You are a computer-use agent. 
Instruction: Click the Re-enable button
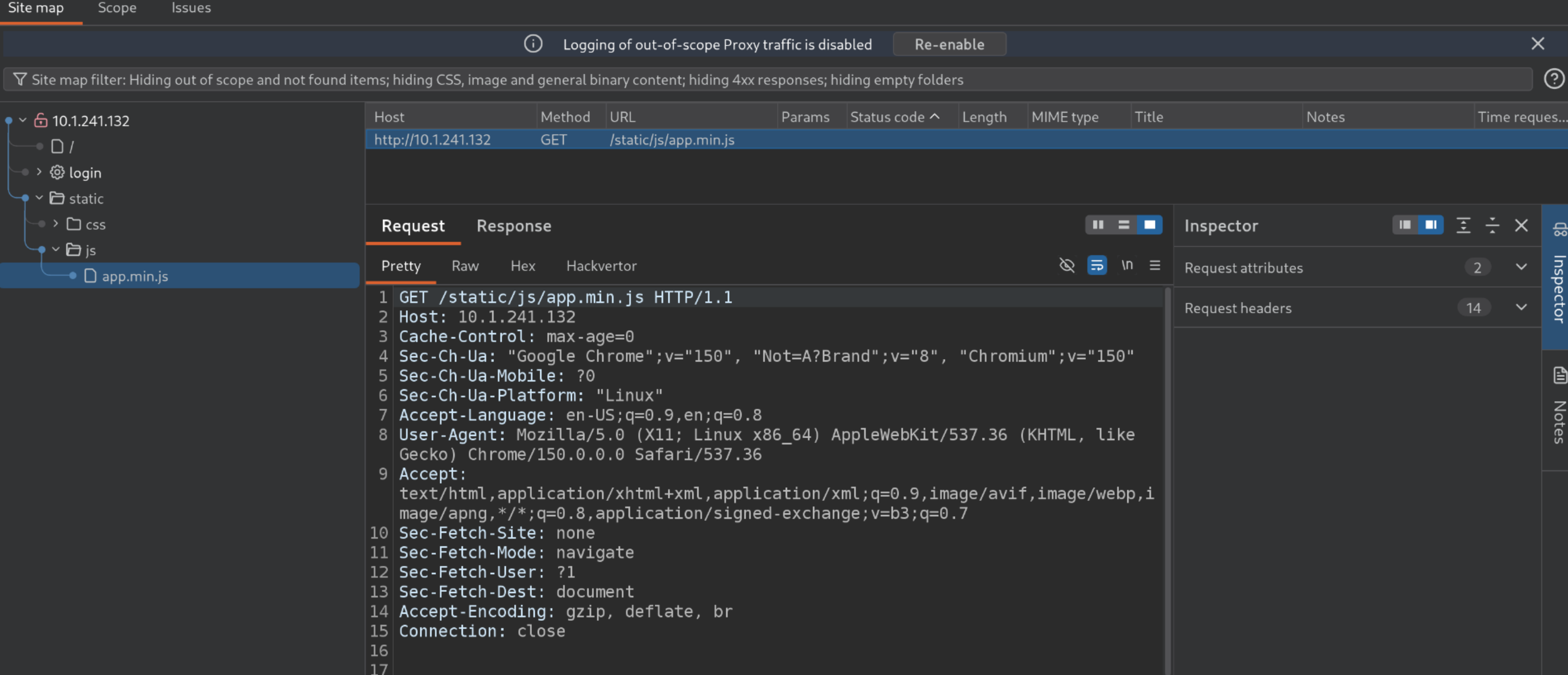point(949,44)
